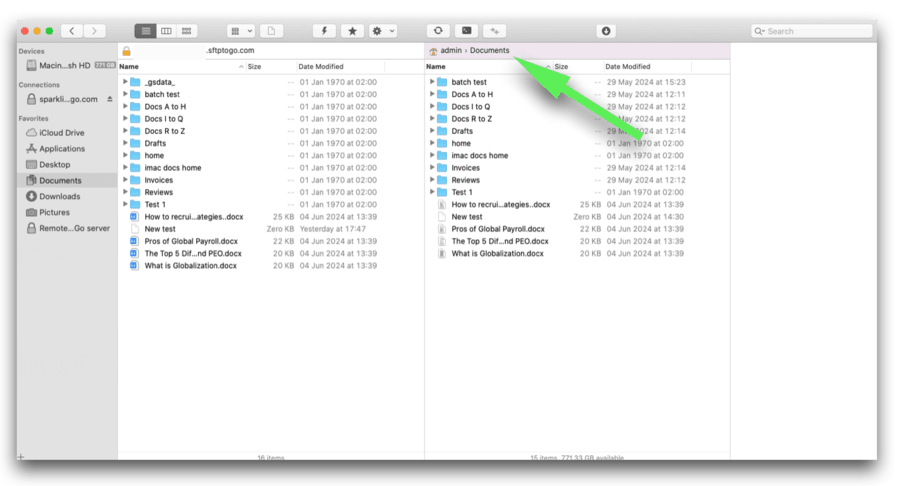Switch to column view mode
Viewport: 900px width, 486px height.
166,31
